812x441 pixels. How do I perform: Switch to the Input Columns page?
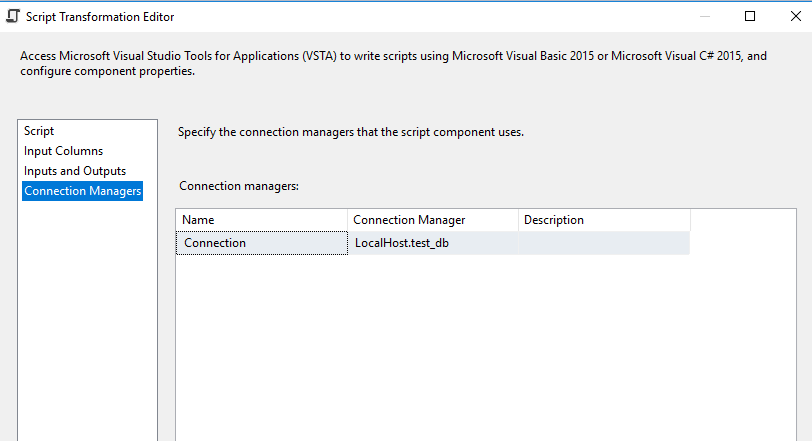pos(63,151)
